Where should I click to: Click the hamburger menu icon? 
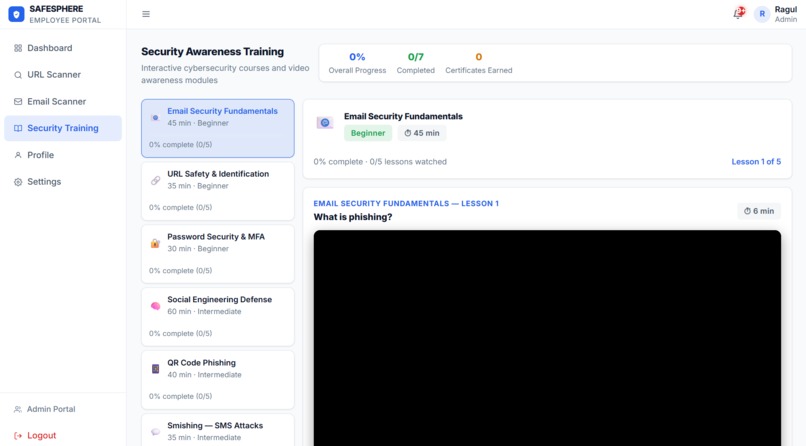coord(146,14)
